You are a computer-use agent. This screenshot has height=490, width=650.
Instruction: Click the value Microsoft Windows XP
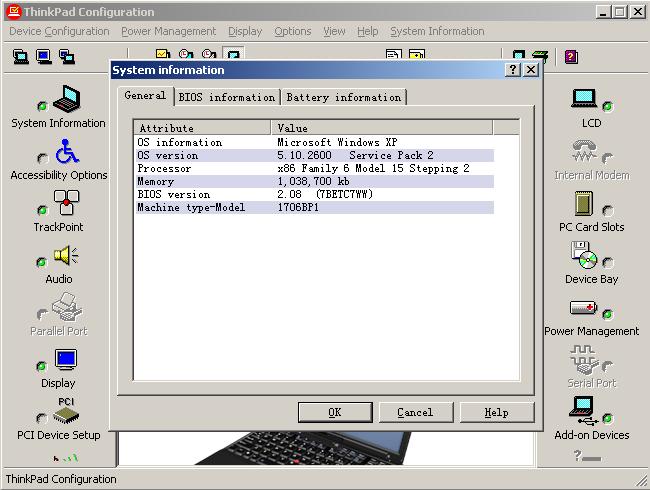337,142
